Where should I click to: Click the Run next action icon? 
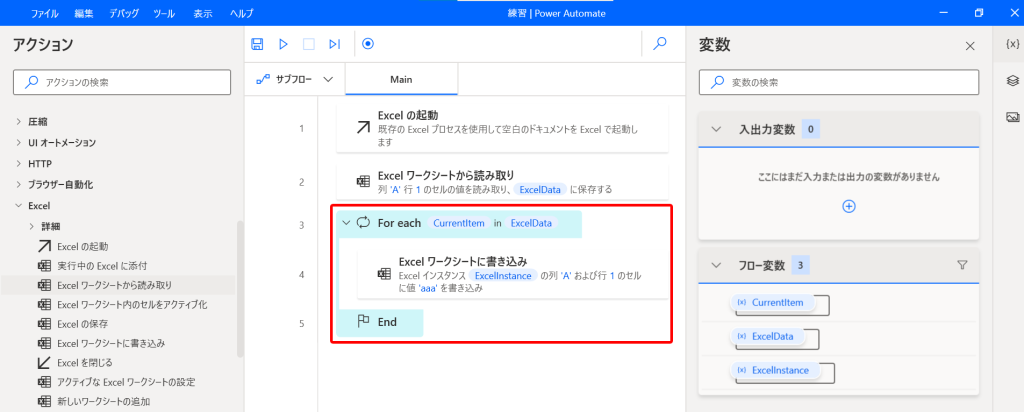[x=334, y=44]
